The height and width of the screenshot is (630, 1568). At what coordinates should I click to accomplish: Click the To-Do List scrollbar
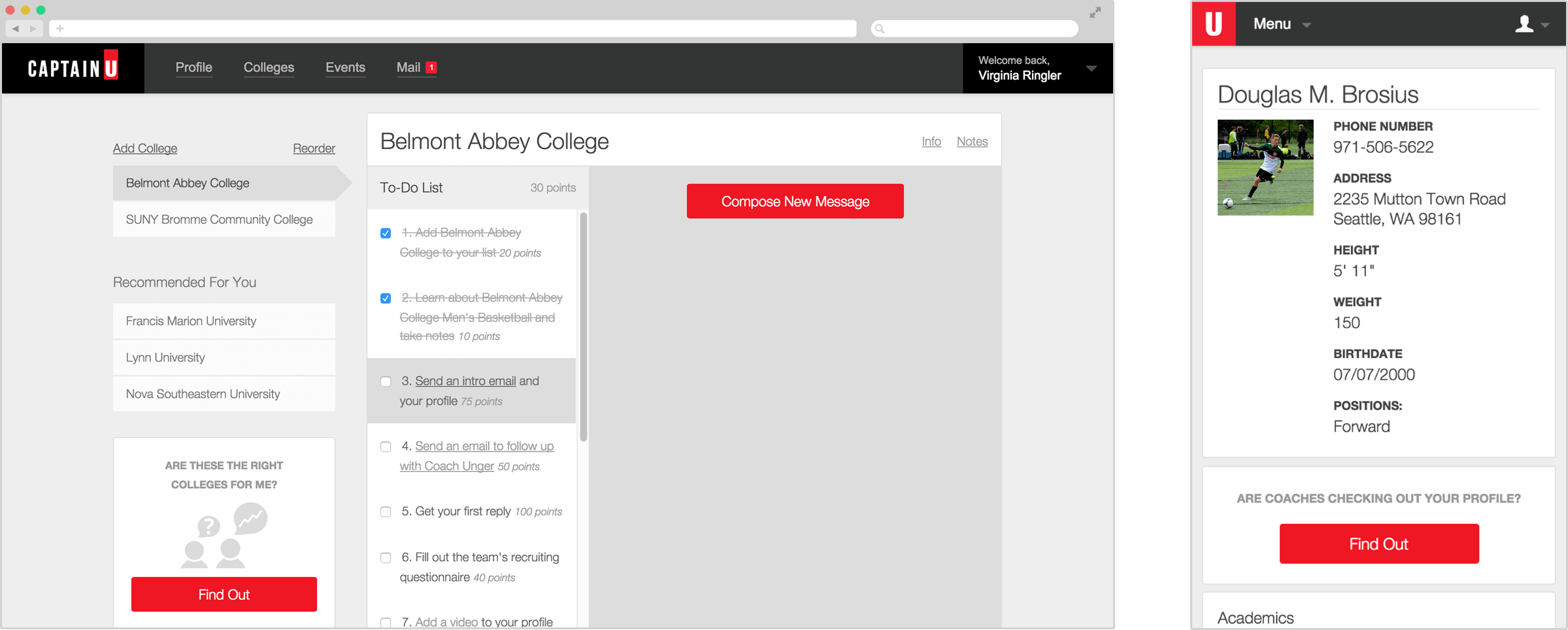pos(584,327)
